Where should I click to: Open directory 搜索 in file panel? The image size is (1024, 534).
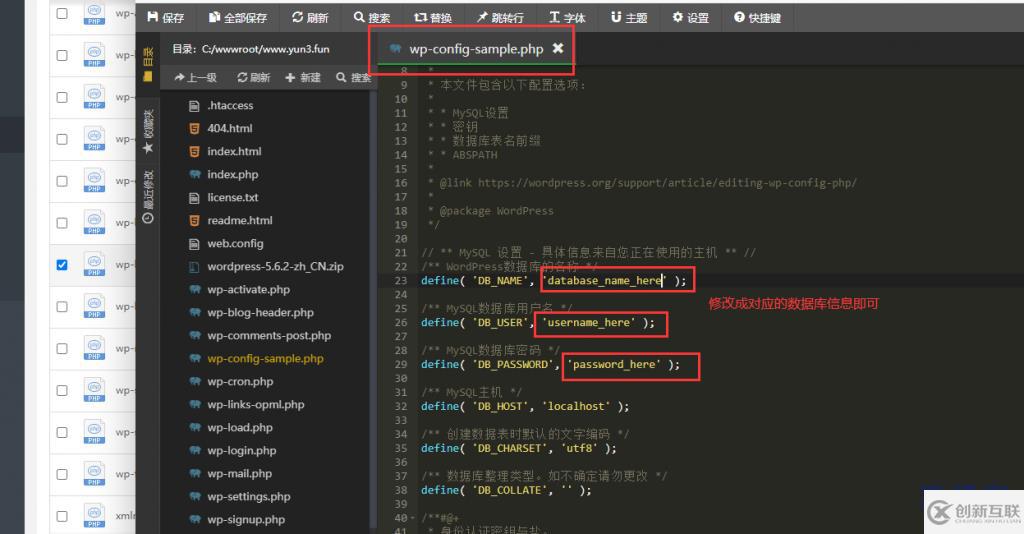(x=353, y=78)
